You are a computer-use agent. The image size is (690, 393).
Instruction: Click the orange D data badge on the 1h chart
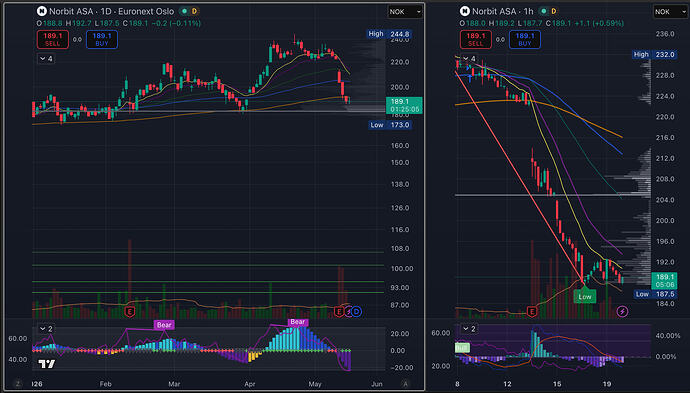(x=554, y=11)
